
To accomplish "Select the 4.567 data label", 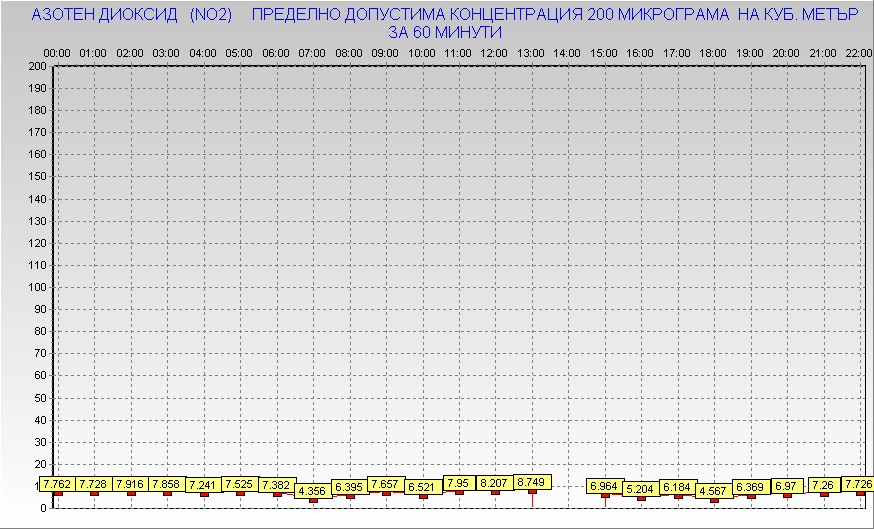I will pos(713,491).
